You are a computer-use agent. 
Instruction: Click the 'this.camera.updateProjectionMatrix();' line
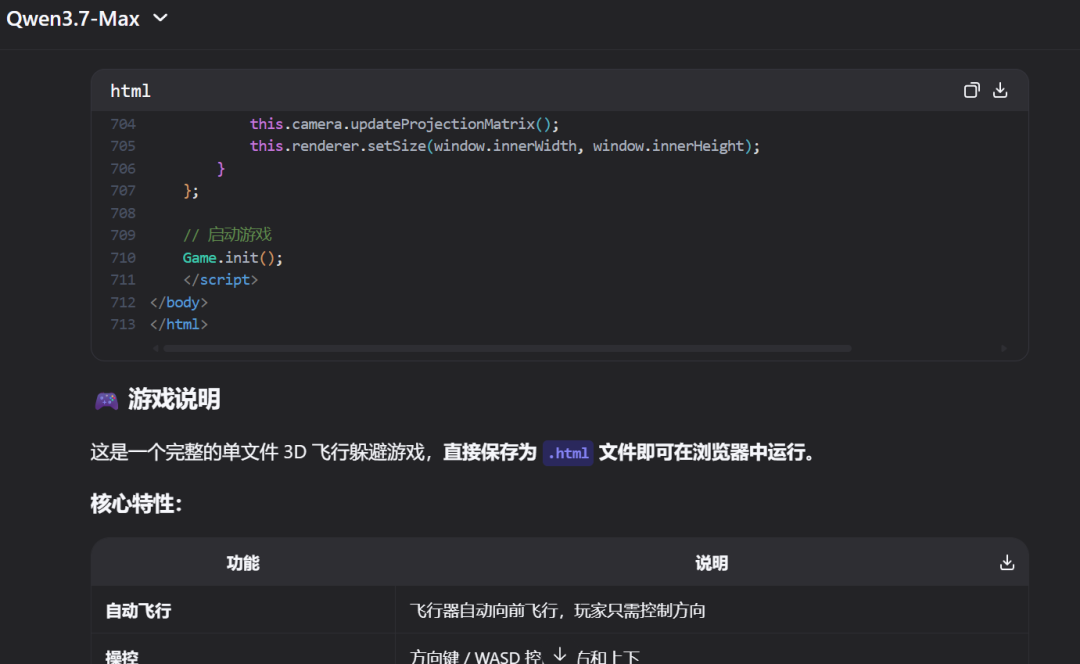(404, 124)
